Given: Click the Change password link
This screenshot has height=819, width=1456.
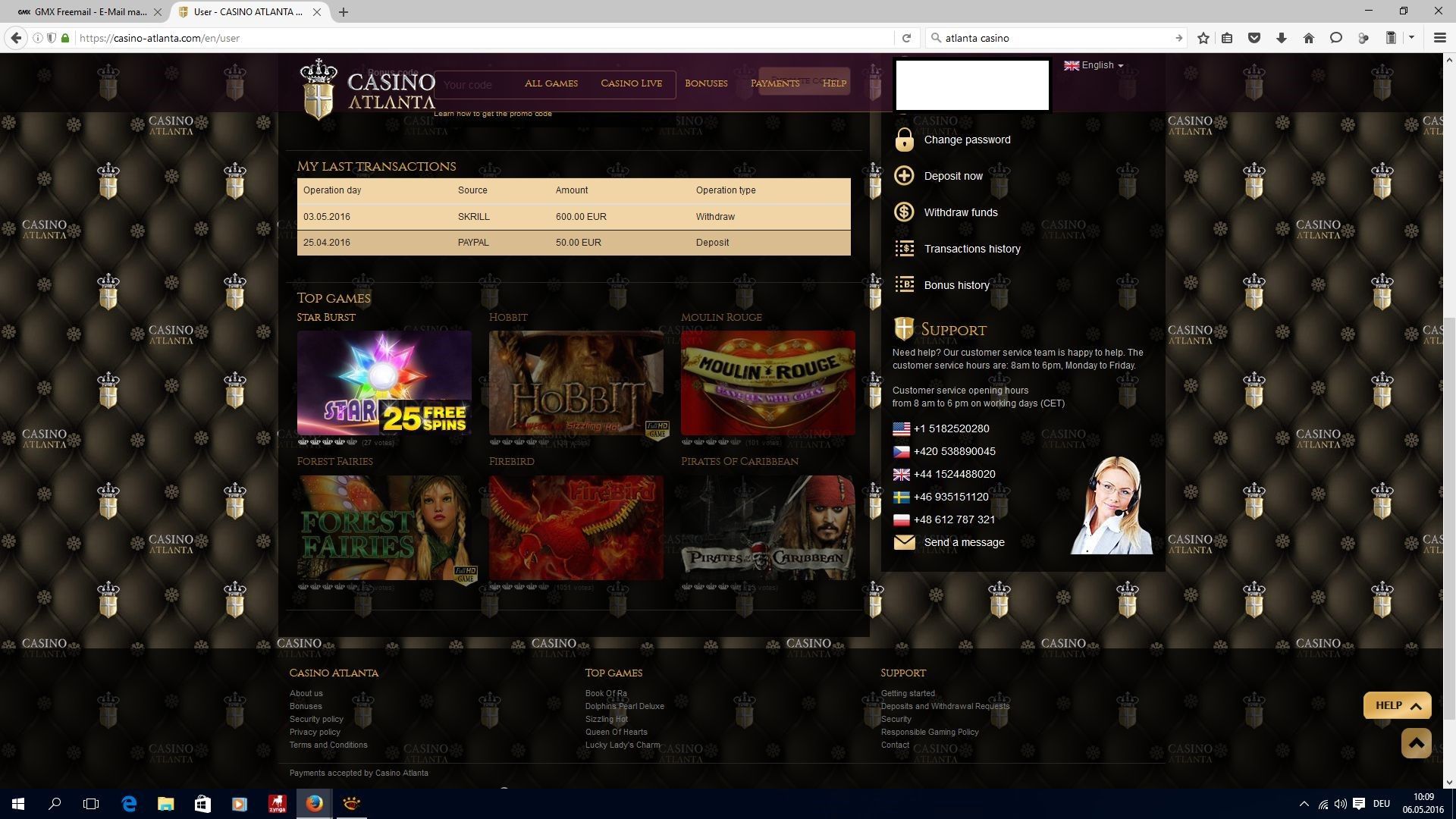Looking at the screenshot, I should (x=967, y=140).
